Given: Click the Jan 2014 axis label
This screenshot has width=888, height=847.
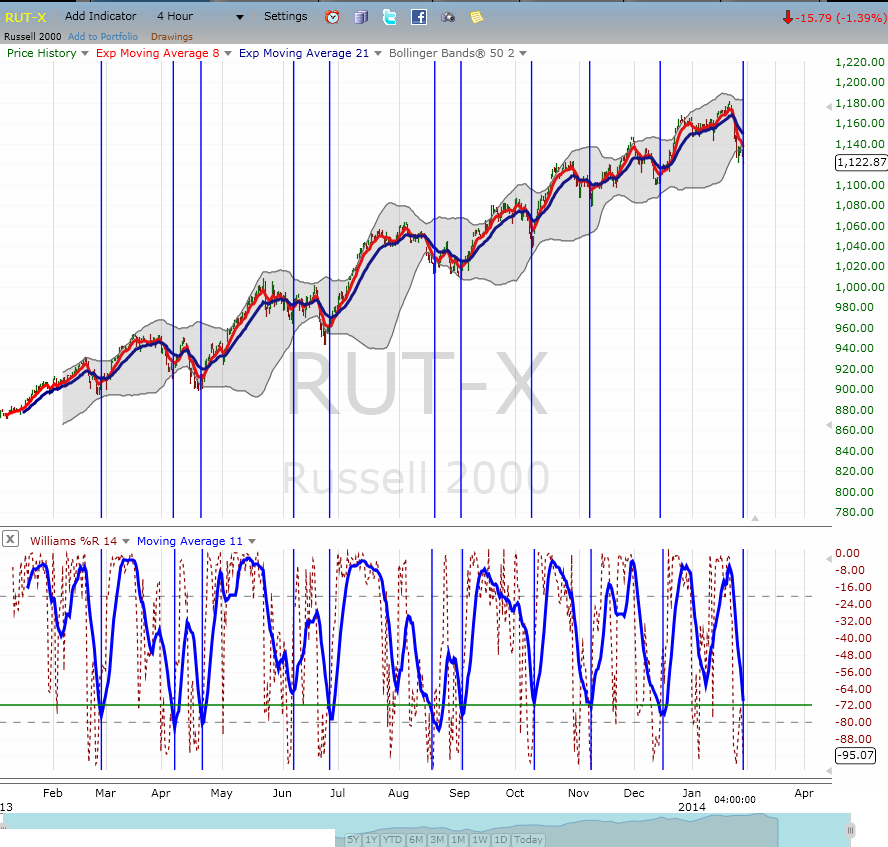Looking at the screenshot, I should [x=691, y=800].
